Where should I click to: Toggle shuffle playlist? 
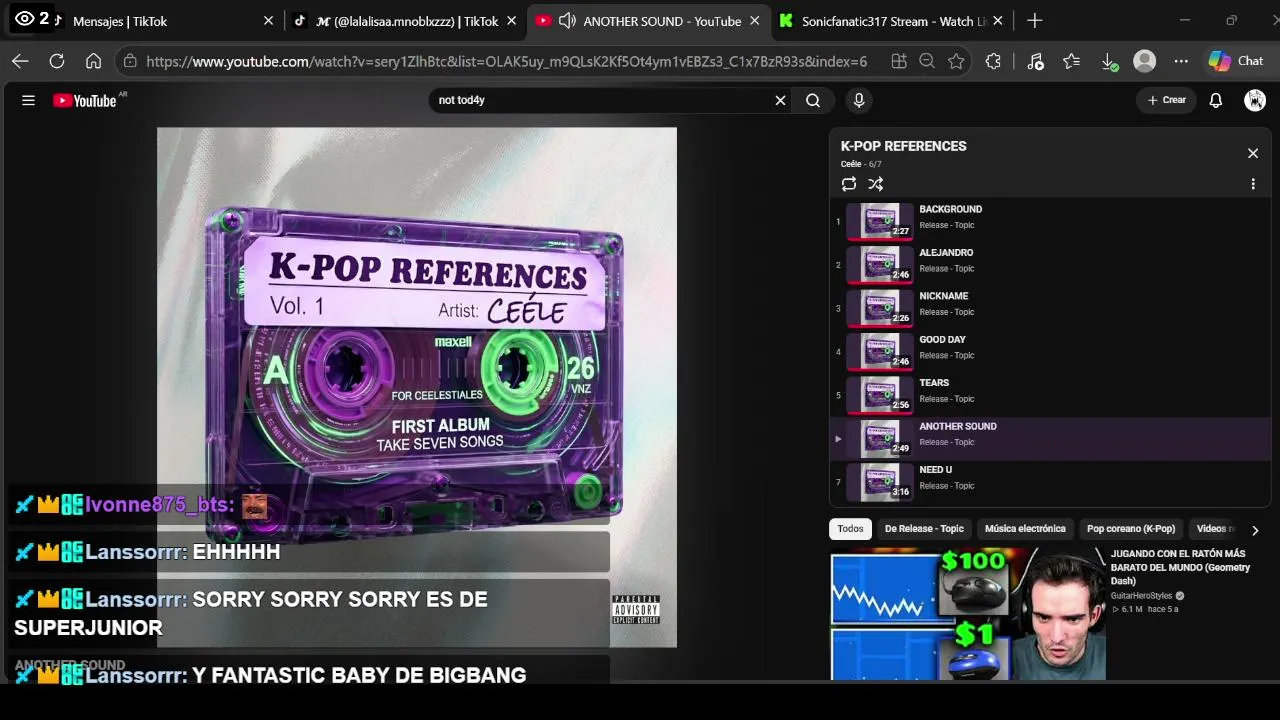[876, 184]
